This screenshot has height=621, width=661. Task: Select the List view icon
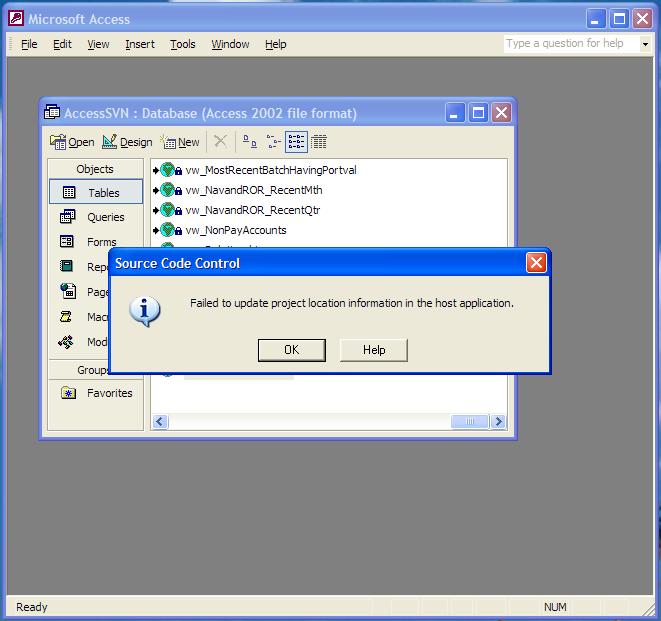[x=296, y=142]
